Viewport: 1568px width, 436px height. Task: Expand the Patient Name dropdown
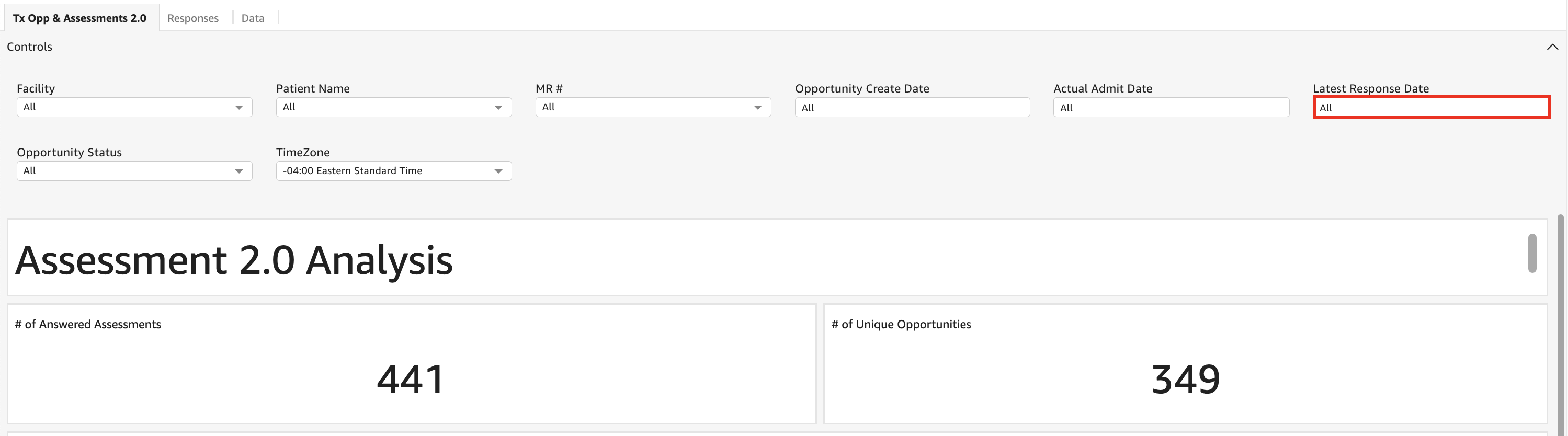[x=393, y=107]
